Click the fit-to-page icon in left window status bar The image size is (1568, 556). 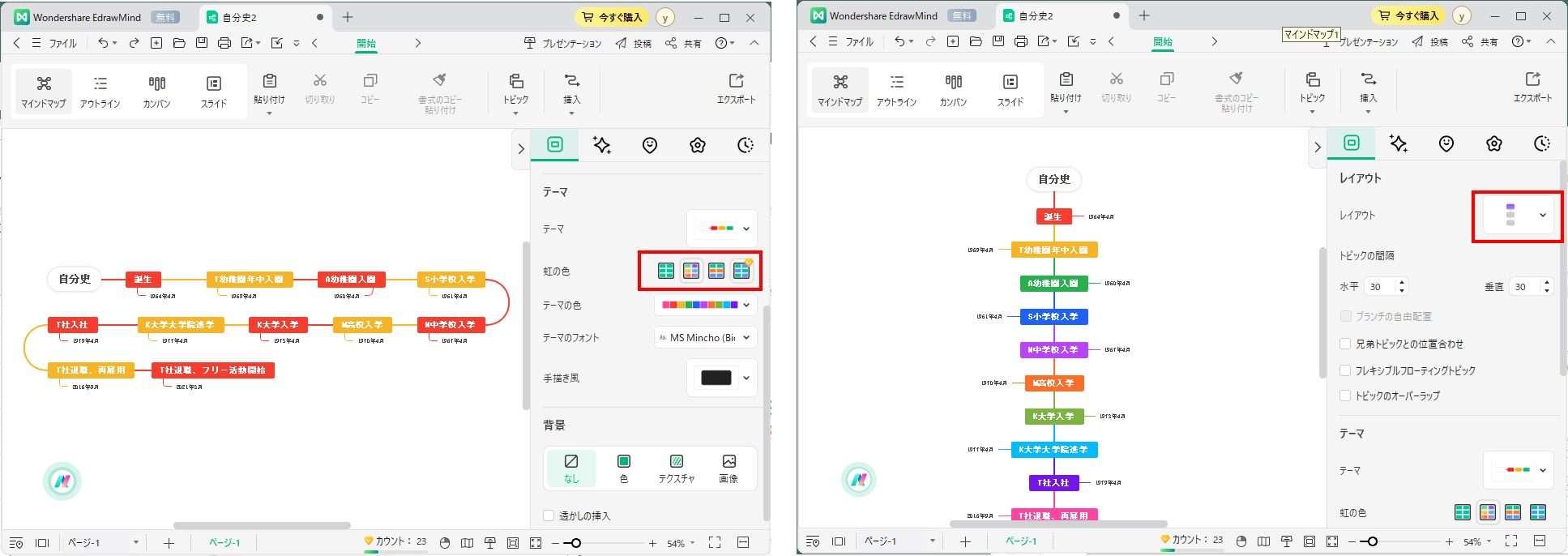click(512, 543)
